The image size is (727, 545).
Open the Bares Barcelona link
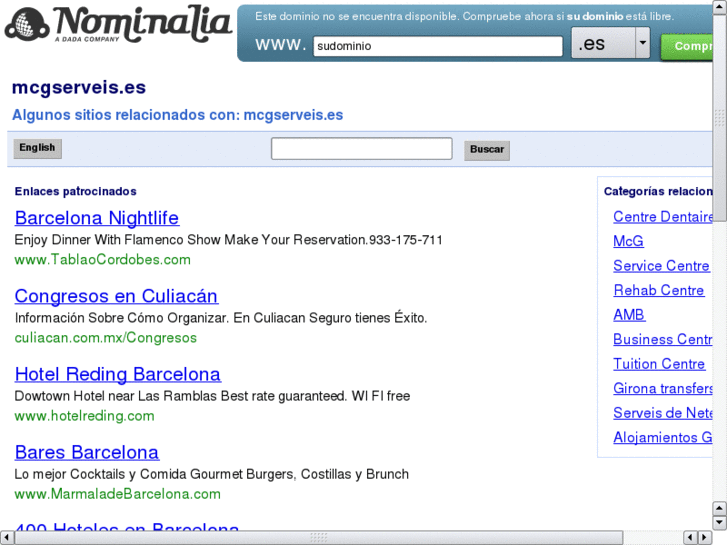coord(87,452)
